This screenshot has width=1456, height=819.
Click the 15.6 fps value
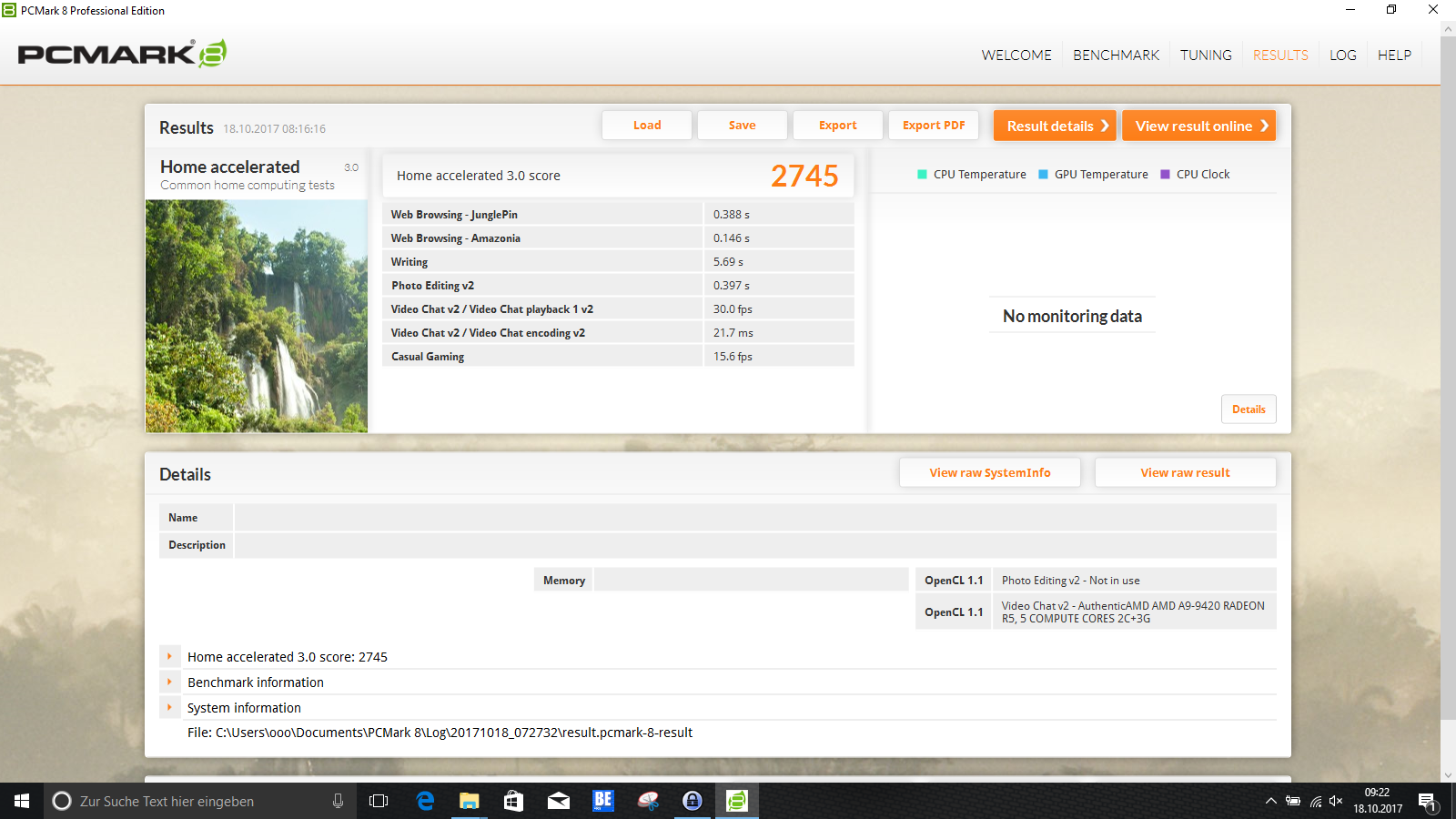(x=733, y=357)
